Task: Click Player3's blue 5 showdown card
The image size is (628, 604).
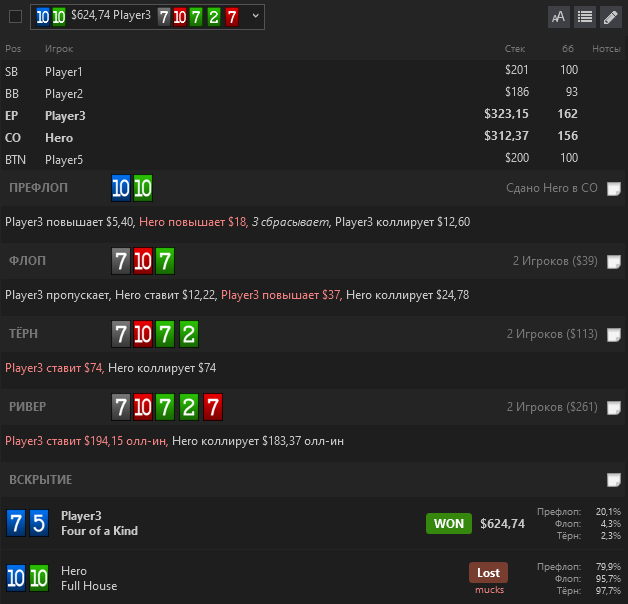Action: pyautogui.click(x=39, y=523)
